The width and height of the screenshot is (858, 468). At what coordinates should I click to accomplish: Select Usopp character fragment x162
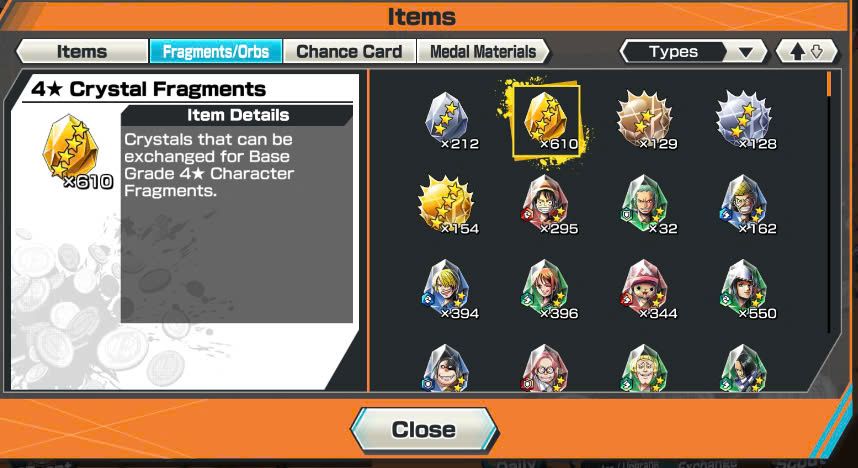tap(745, 205)
